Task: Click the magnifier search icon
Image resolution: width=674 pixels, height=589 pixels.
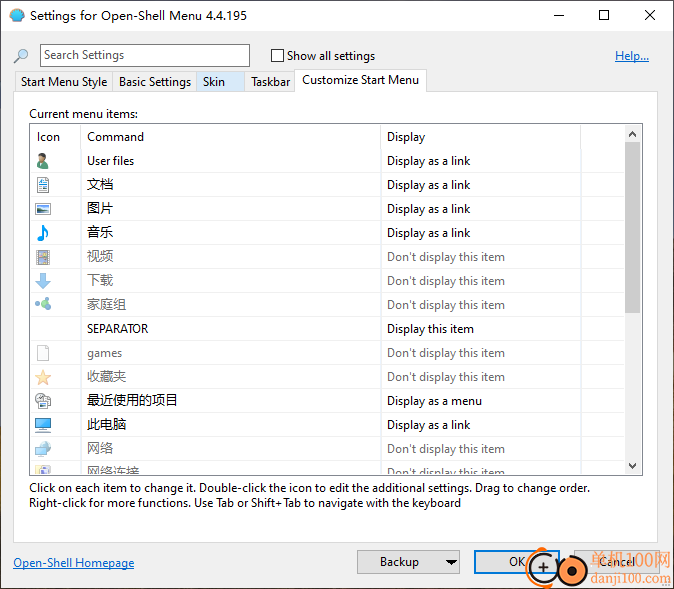Action: point(21,56)
